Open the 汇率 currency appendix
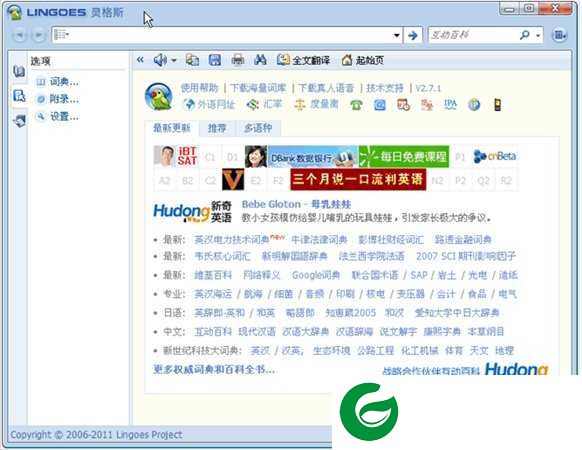The height and width of the screenshot is (450, 582). [x=265, y=105]
